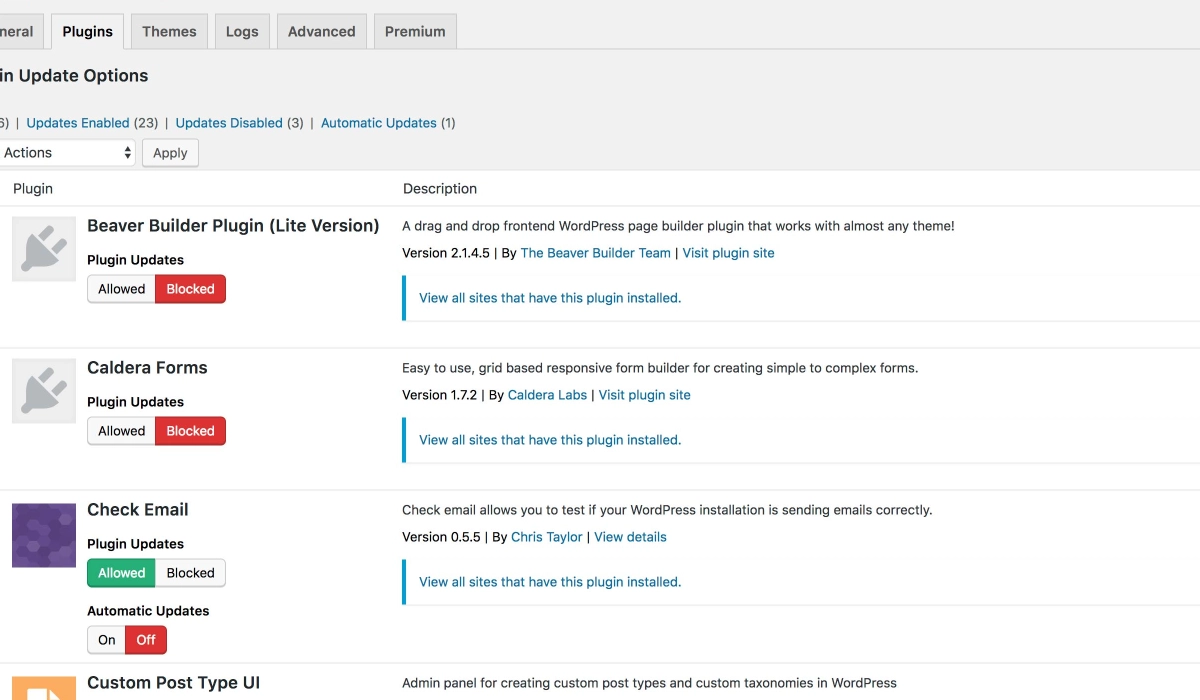
Task: Open the Chris Taylor author link
Action: pos(546,537)
